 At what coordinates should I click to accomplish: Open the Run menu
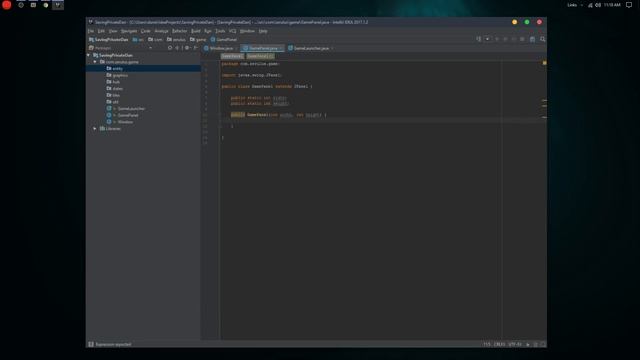coord(208,31)
